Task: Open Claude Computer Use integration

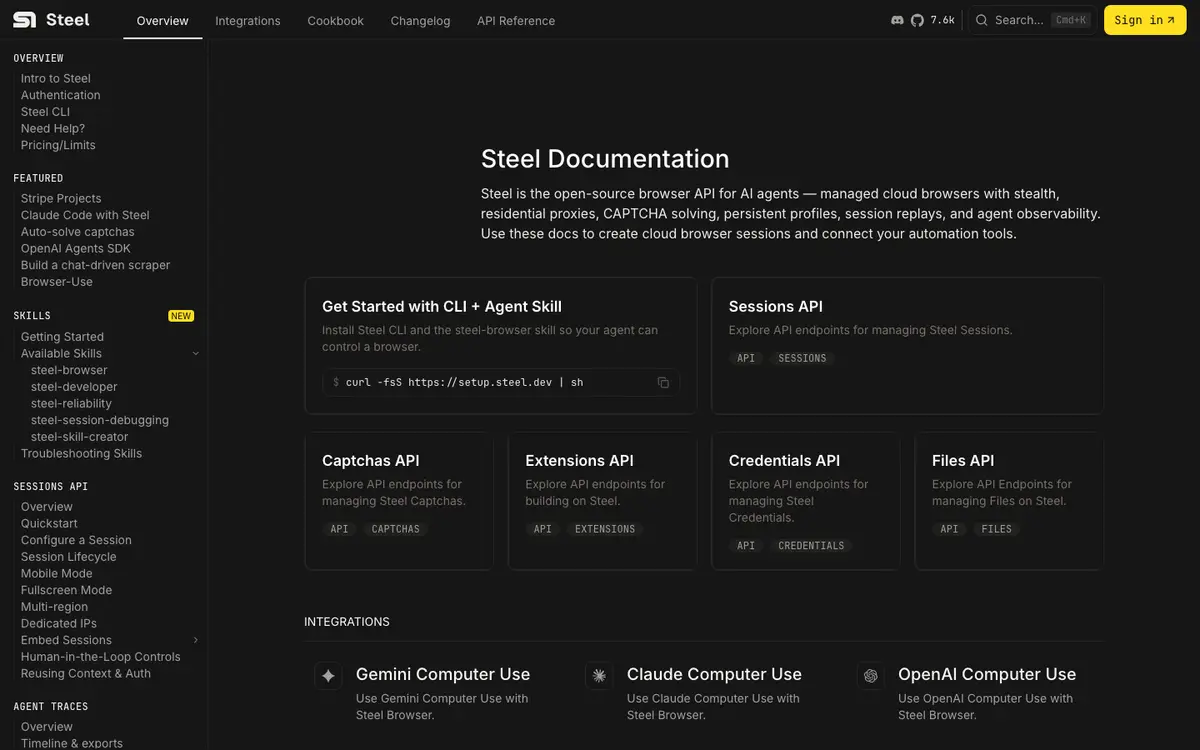Action: coord(714,675)
